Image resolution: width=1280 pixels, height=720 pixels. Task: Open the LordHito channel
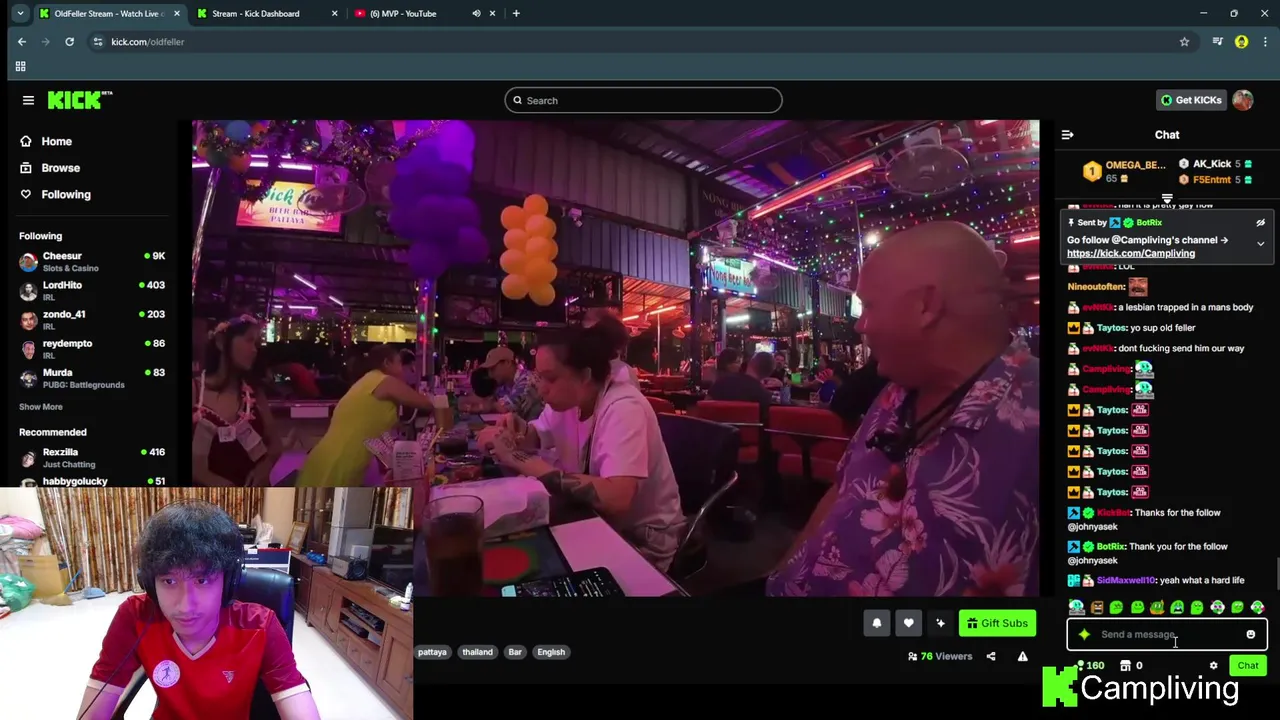point(92,290)
